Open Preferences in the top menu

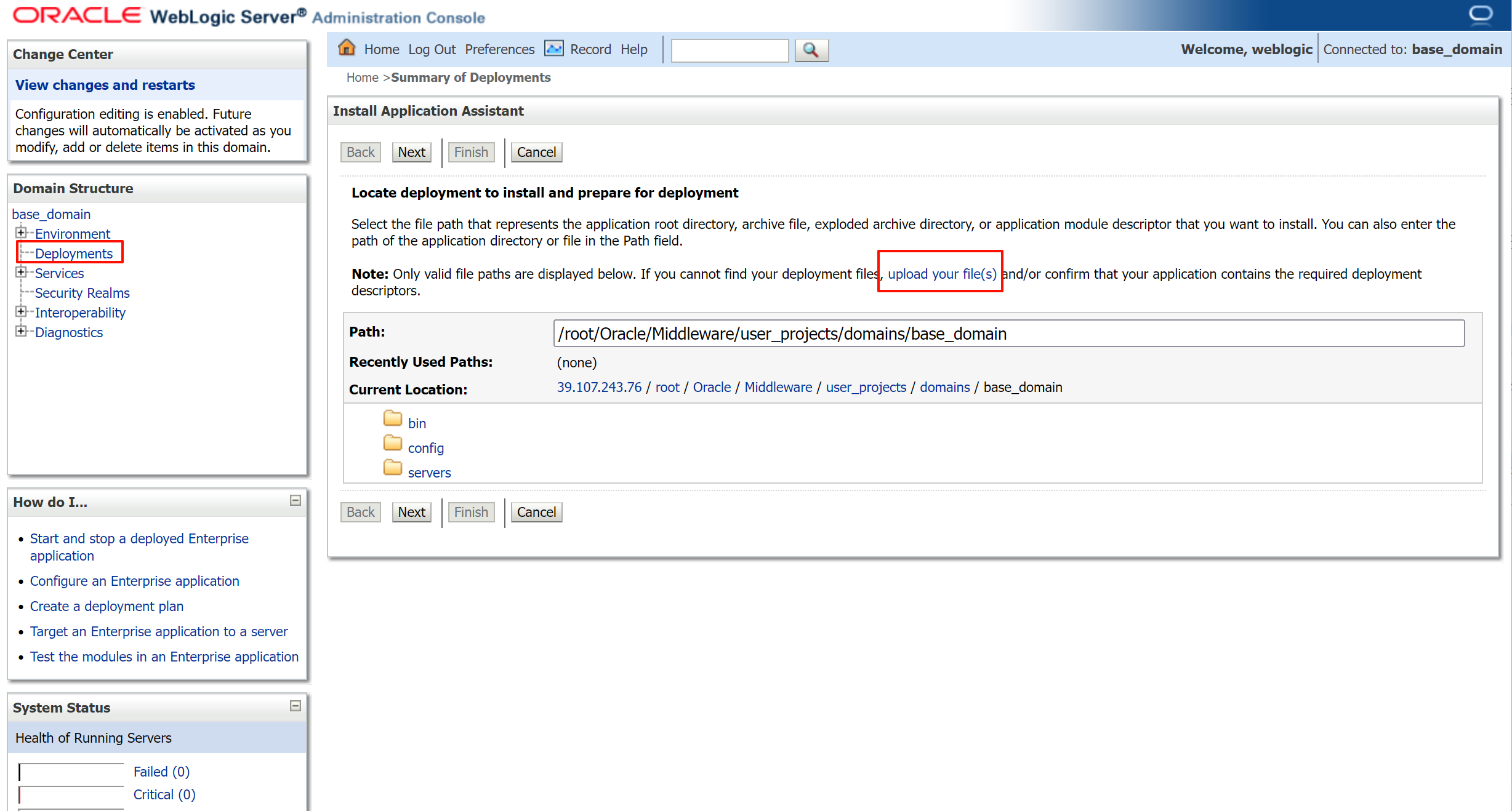pyautogui.click(x=499, y=49)
